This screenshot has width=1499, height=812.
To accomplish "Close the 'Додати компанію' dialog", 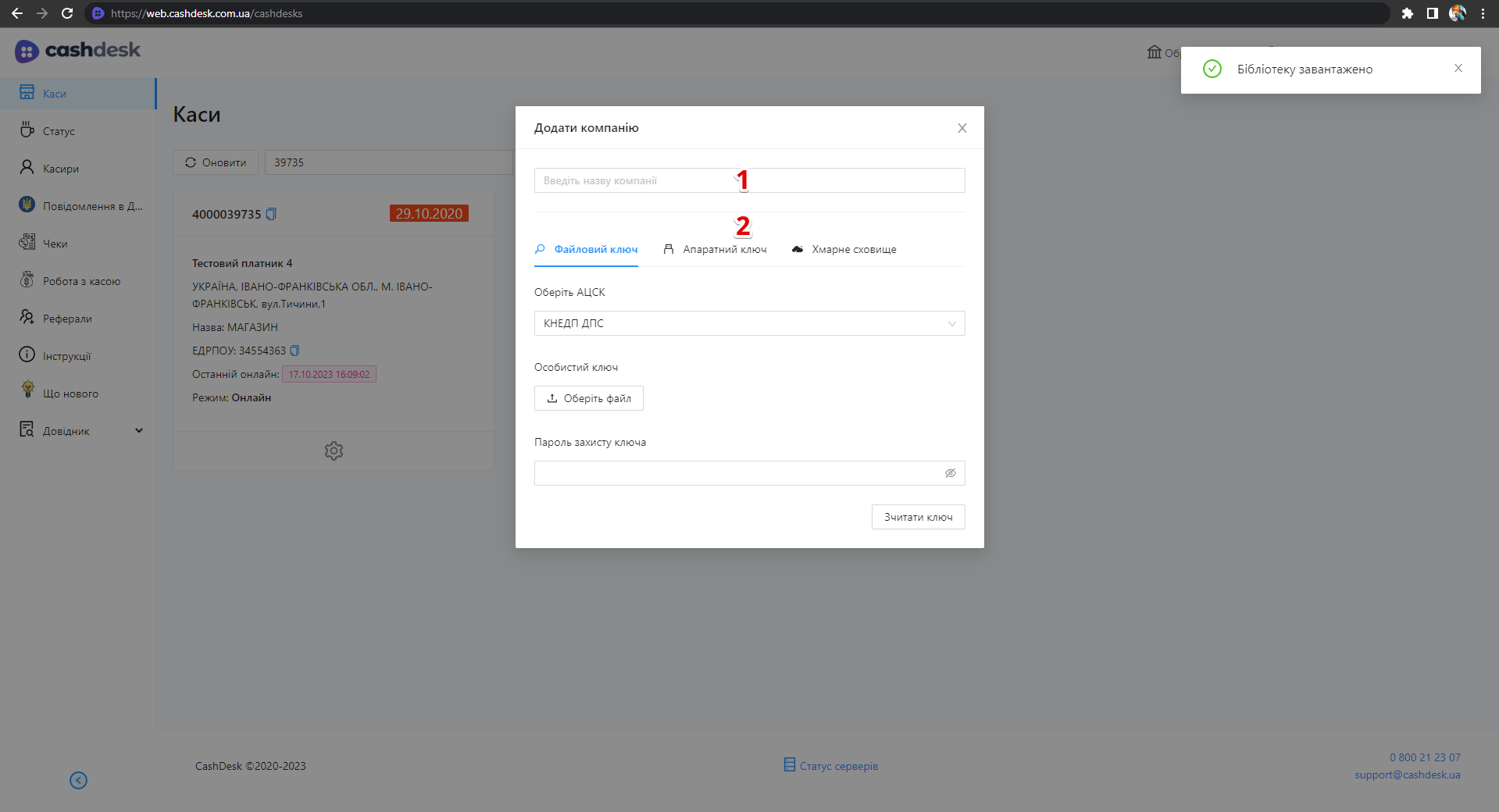I will [962, 128].
